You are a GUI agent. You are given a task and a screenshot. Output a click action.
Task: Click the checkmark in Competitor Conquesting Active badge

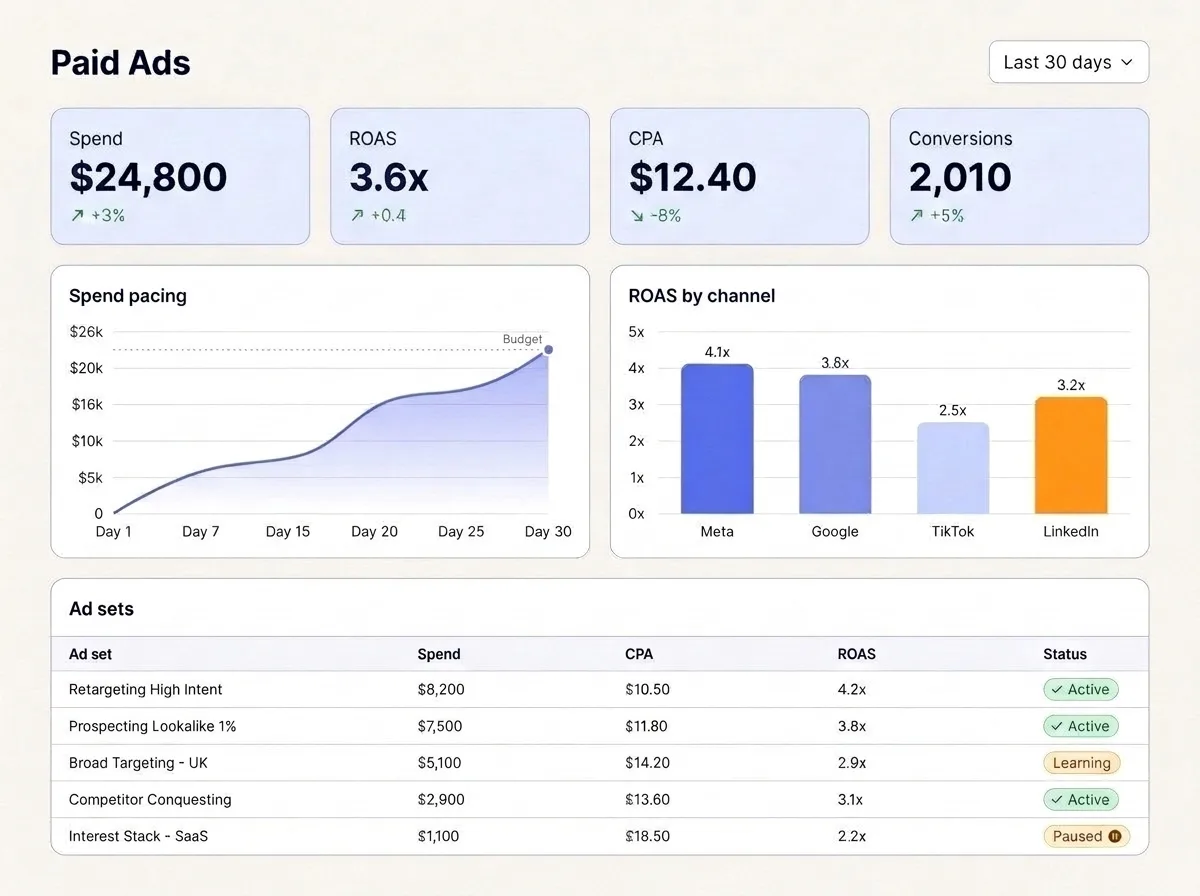[x=1056, y=800]
